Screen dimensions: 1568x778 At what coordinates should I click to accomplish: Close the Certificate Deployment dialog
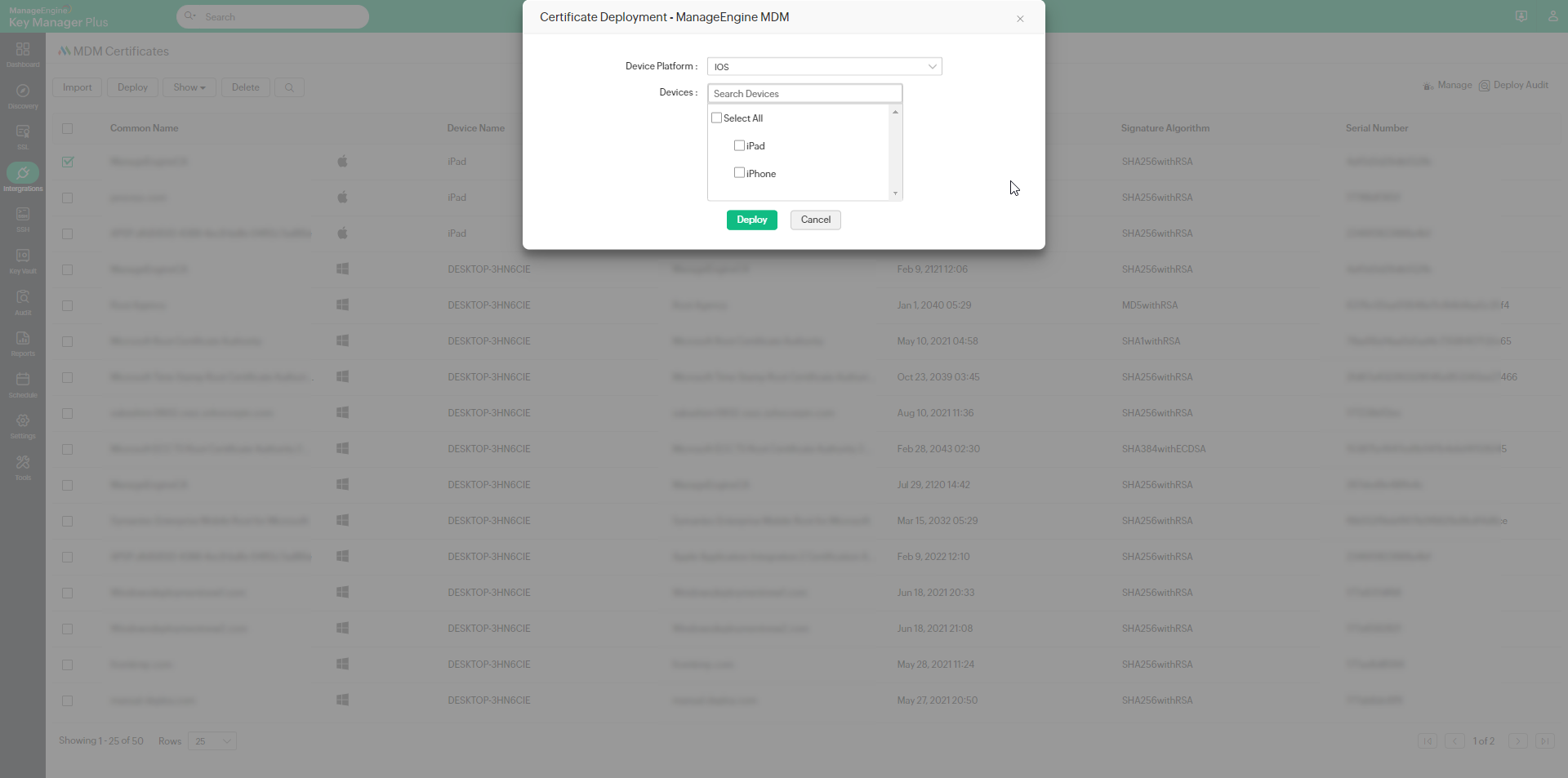(x=1020, y=19)
